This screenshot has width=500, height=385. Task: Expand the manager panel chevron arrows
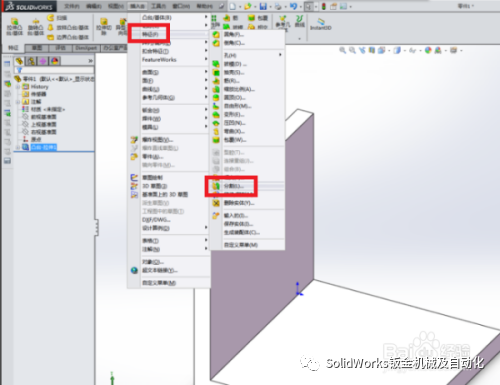tap(90, 61)
